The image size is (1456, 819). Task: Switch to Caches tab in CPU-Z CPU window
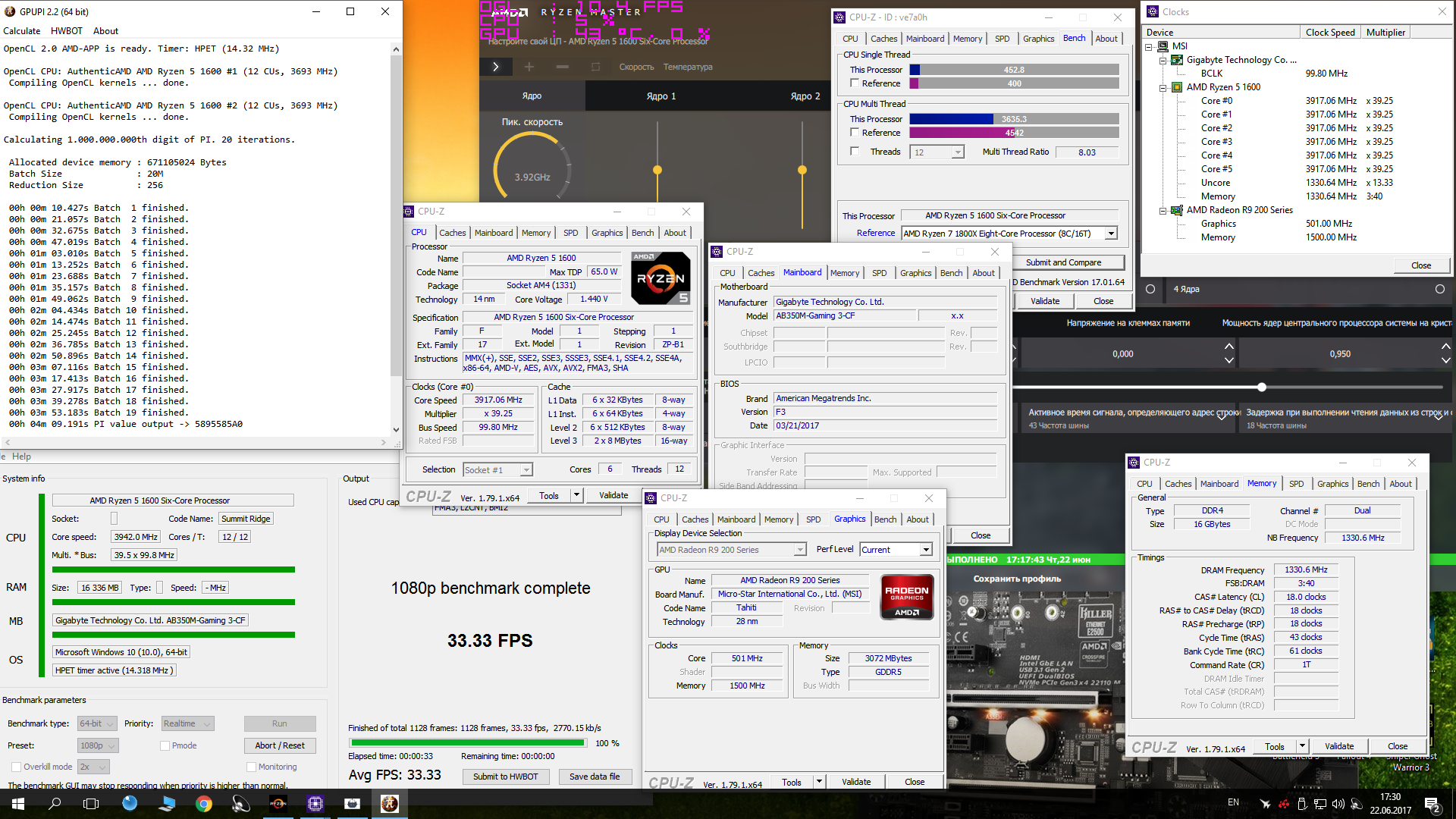pos(452,233)
